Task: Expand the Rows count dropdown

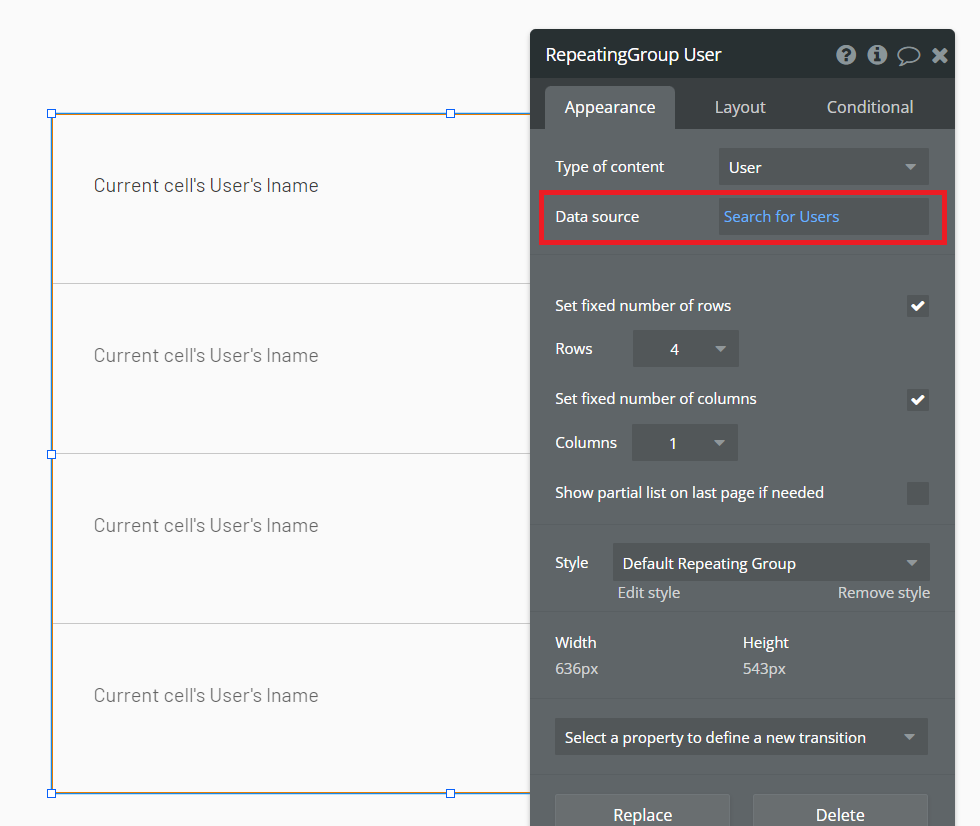Action: coord(686,349)
